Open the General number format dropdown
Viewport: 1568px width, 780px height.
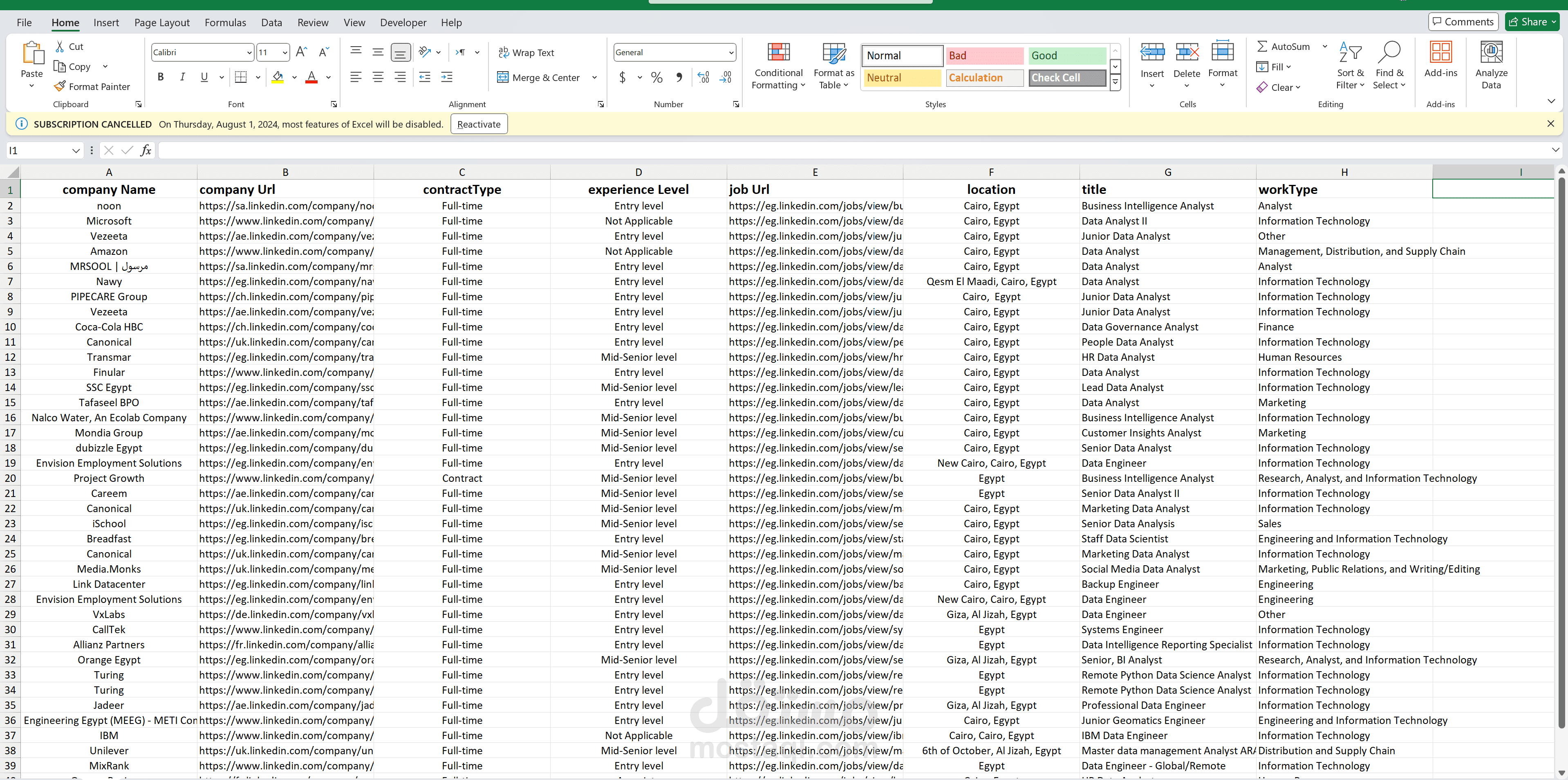[x=730, y=52]
